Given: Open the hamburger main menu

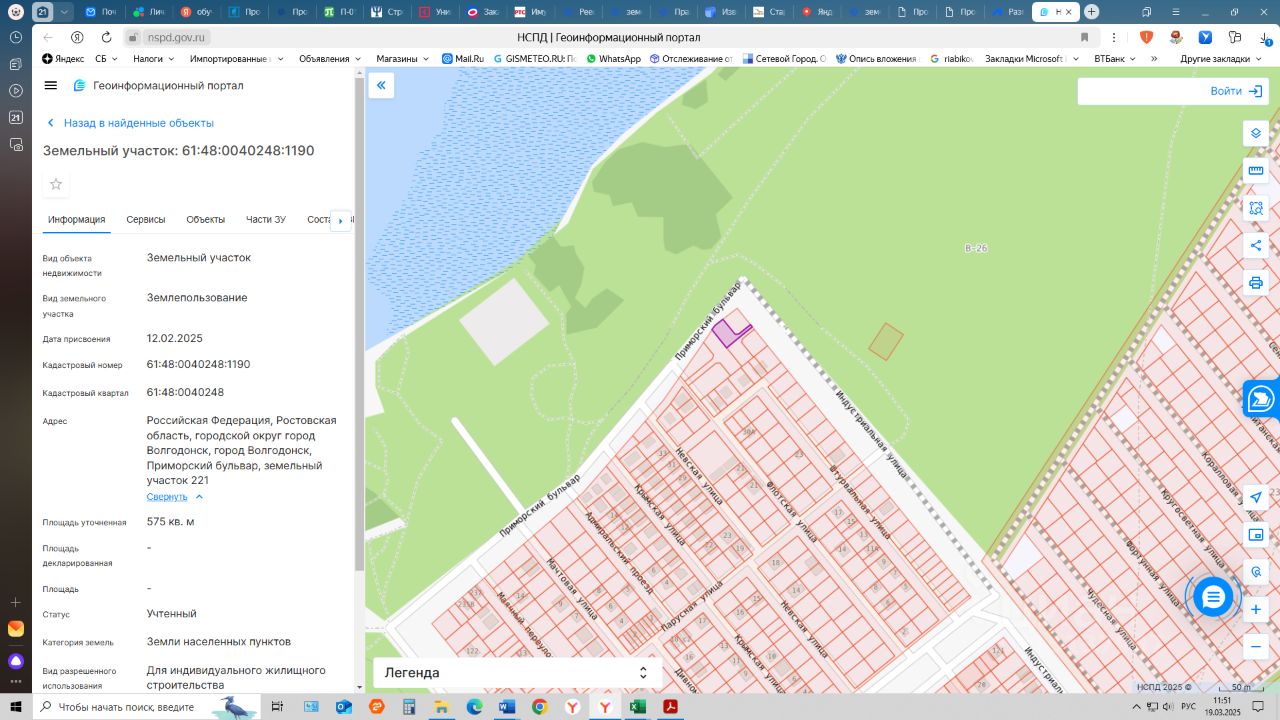Looking at the screenshot, I should [51, 86].
